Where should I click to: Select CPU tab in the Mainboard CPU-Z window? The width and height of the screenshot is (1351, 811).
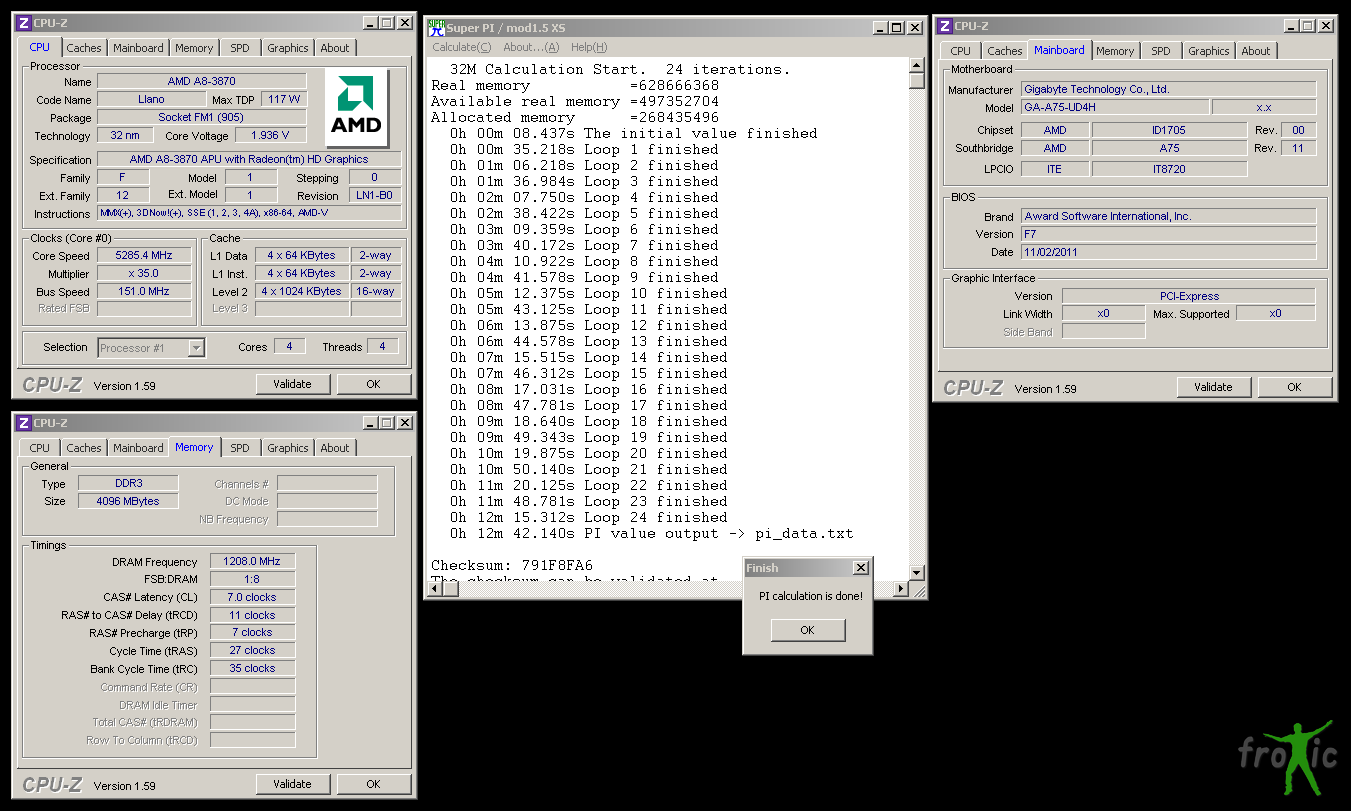(x=960, y=51)
